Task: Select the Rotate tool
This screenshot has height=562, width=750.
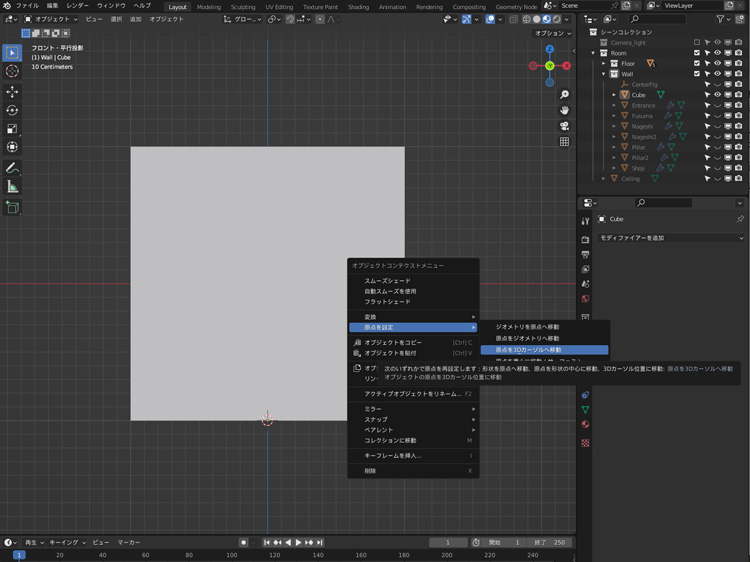Action: (12, 110)
